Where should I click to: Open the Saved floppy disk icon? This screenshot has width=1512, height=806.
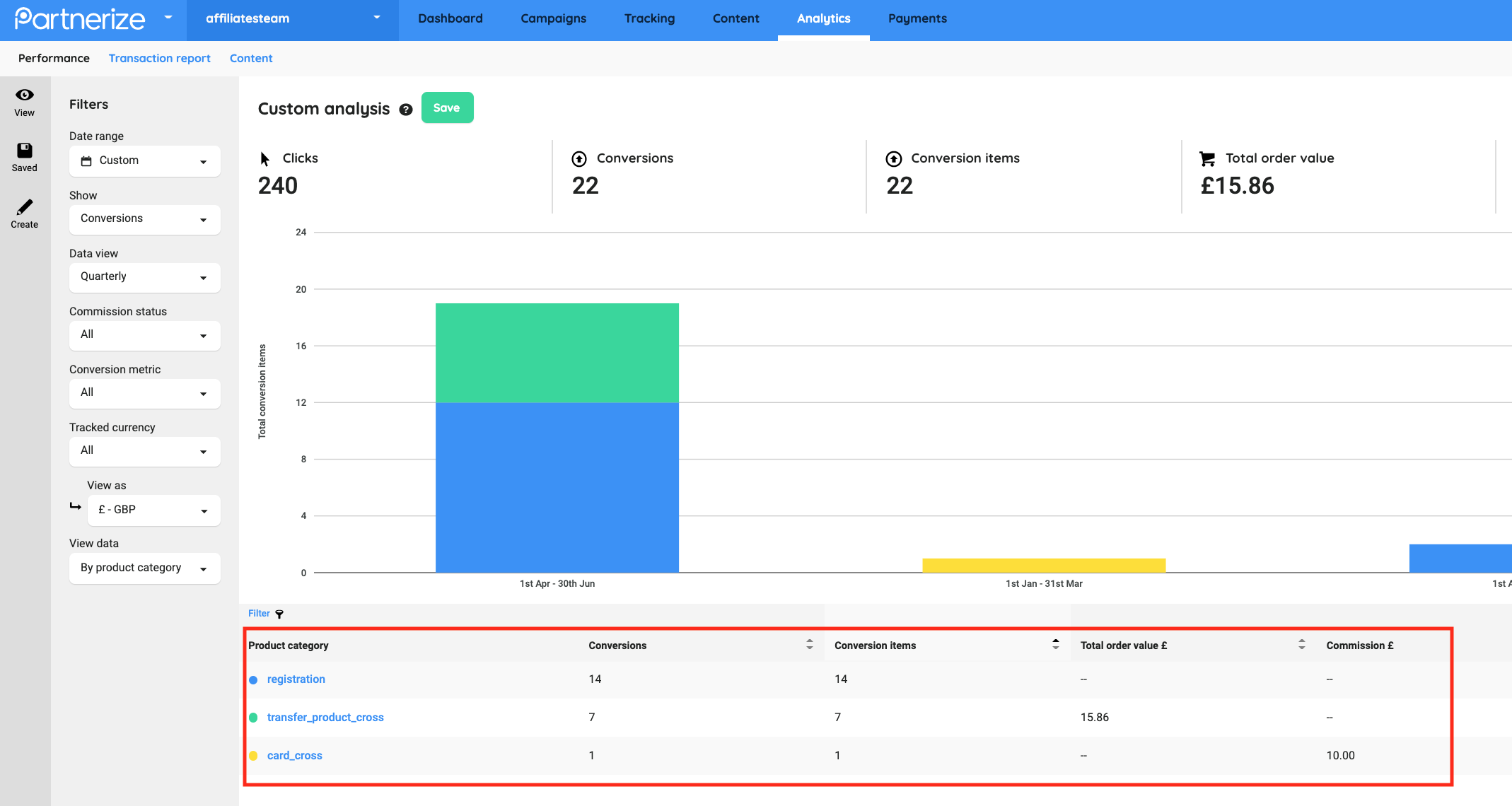[x=25, y=150]
